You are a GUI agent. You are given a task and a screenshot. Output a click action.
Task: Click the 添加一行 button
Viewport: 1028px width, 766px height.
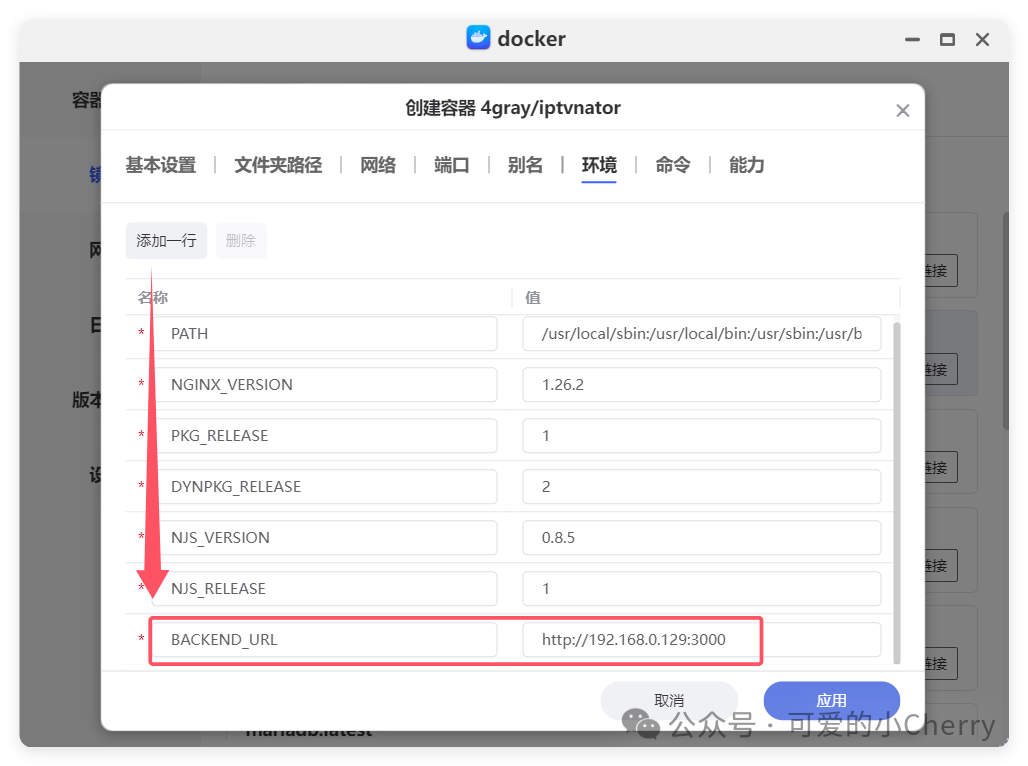166,241
